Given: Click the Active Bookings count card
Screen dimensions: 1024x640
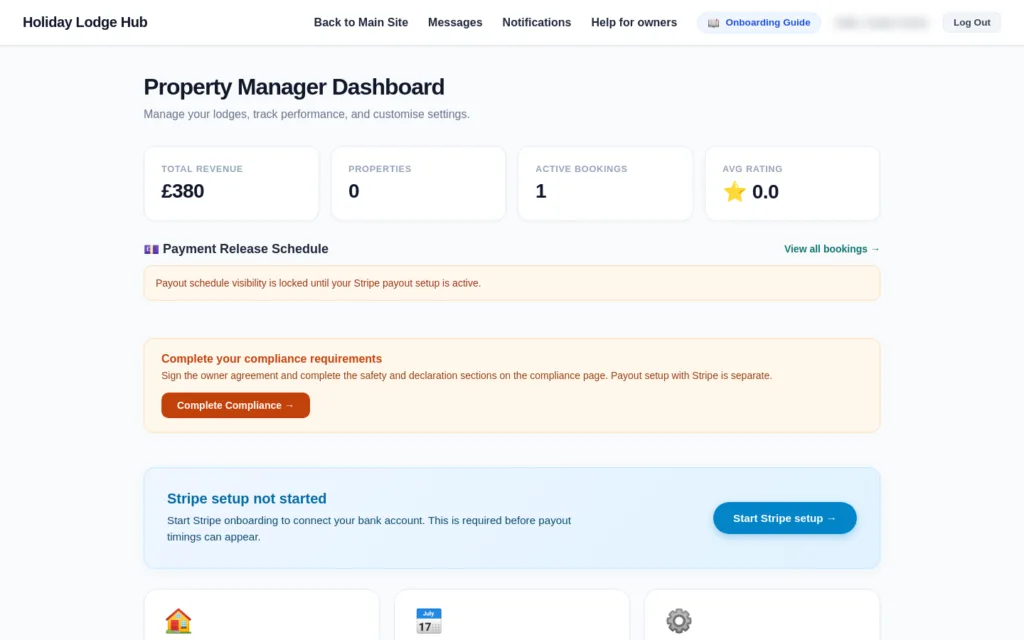Looking at the screenshot, I should [605, 184].
